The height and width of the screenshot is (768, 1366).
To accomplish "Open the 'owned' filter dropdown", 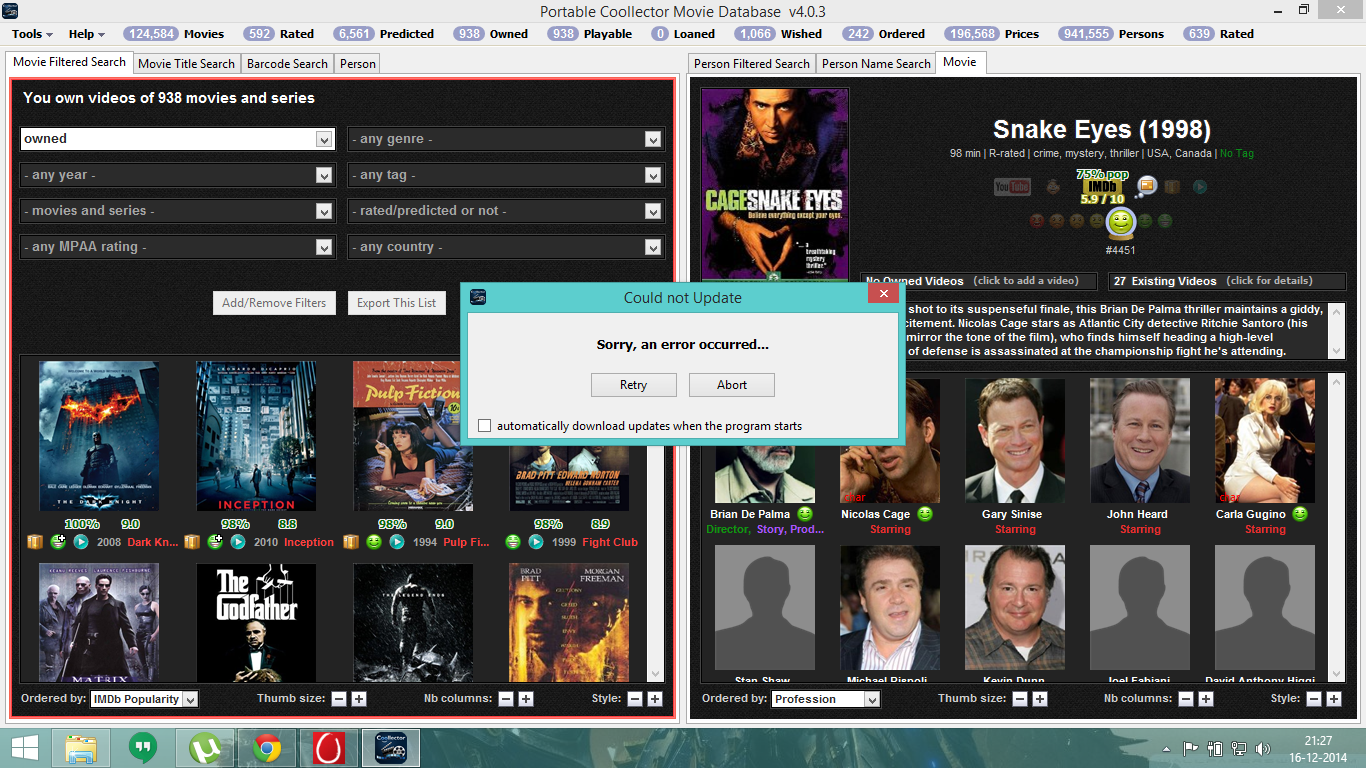I will click(177, 139).
